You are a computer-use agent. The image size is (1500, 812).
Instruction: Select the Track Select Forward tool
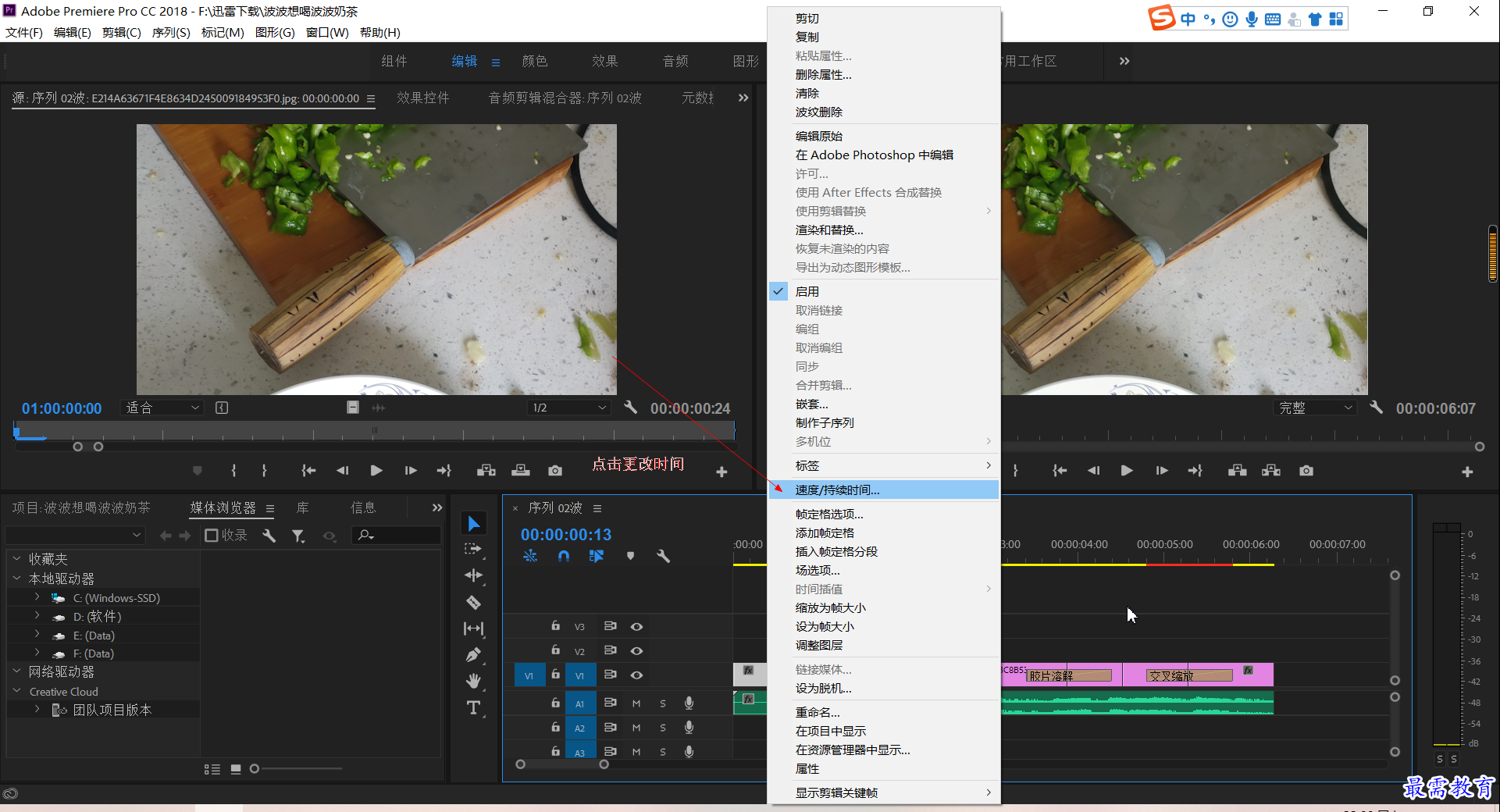[473, 549]
